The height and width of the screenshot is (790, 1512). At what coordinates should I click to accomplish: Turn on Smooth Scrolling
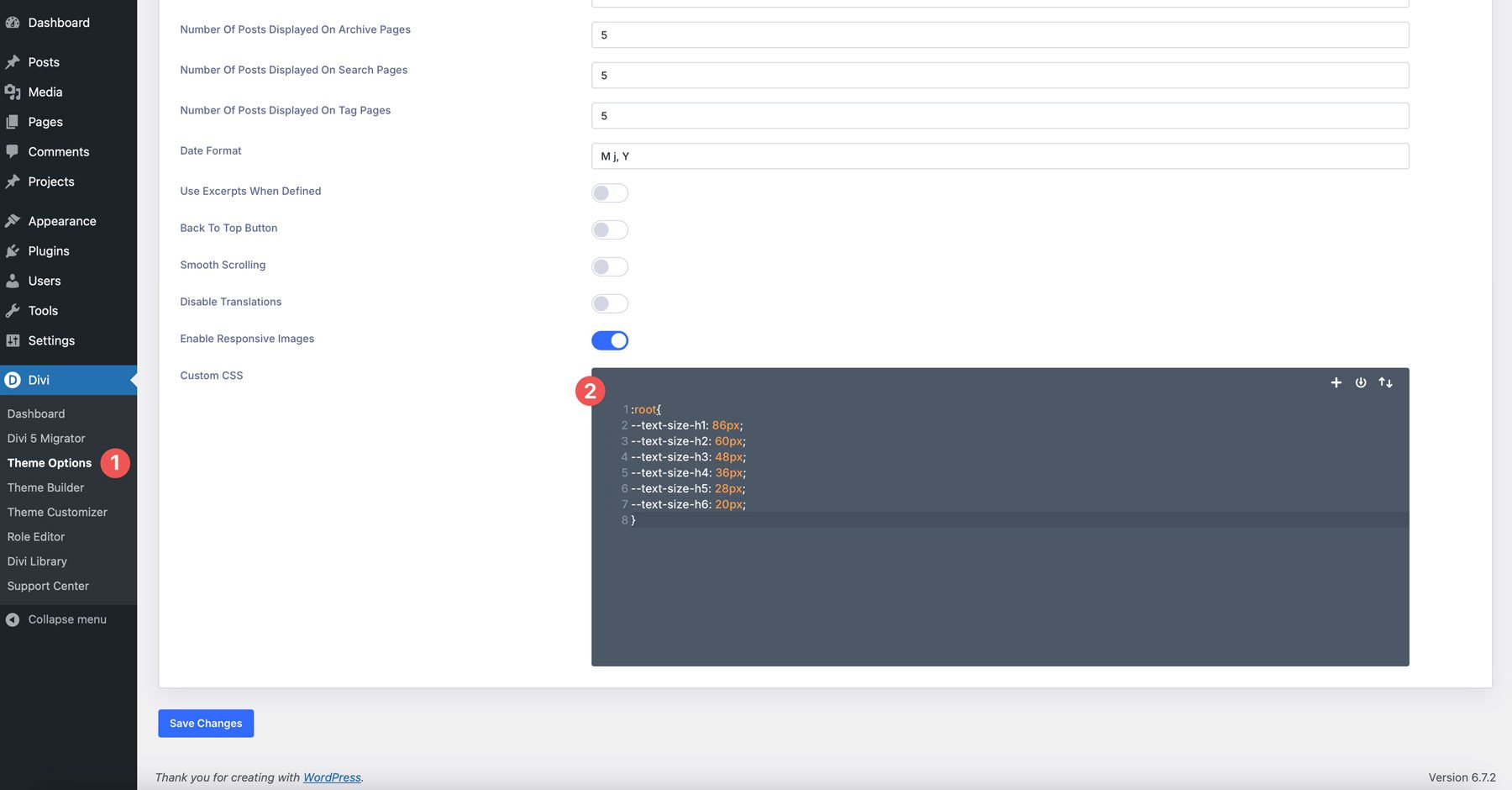[x=610, y=266]
